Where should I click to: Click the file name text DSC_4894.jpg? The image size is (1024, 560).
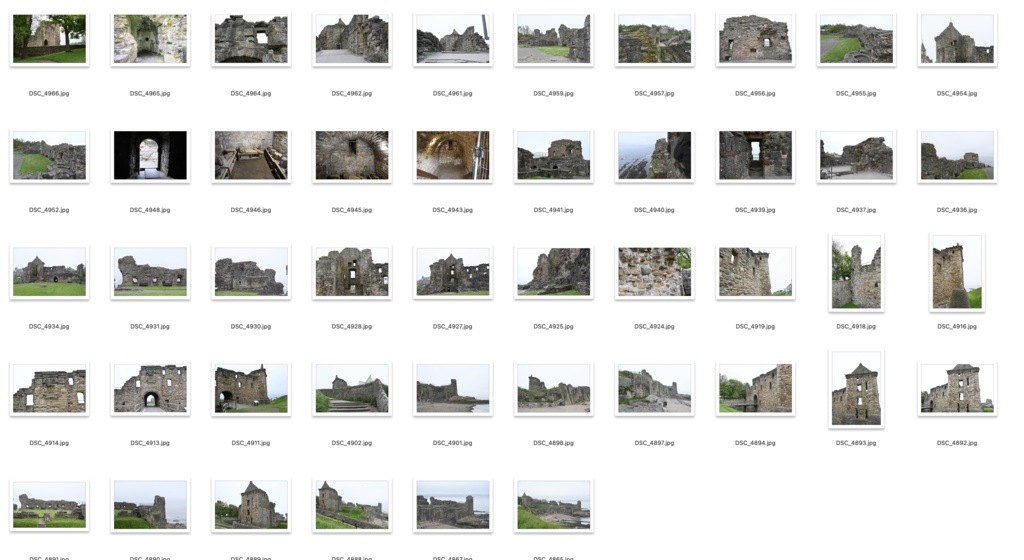pos(755,443)
